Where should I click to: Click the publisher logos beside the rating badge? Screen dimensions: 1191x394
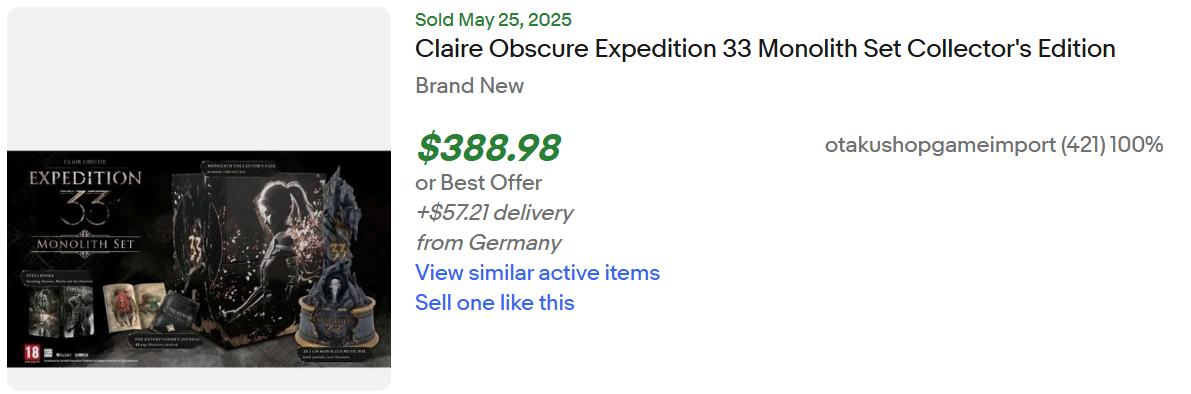point(66,354)
